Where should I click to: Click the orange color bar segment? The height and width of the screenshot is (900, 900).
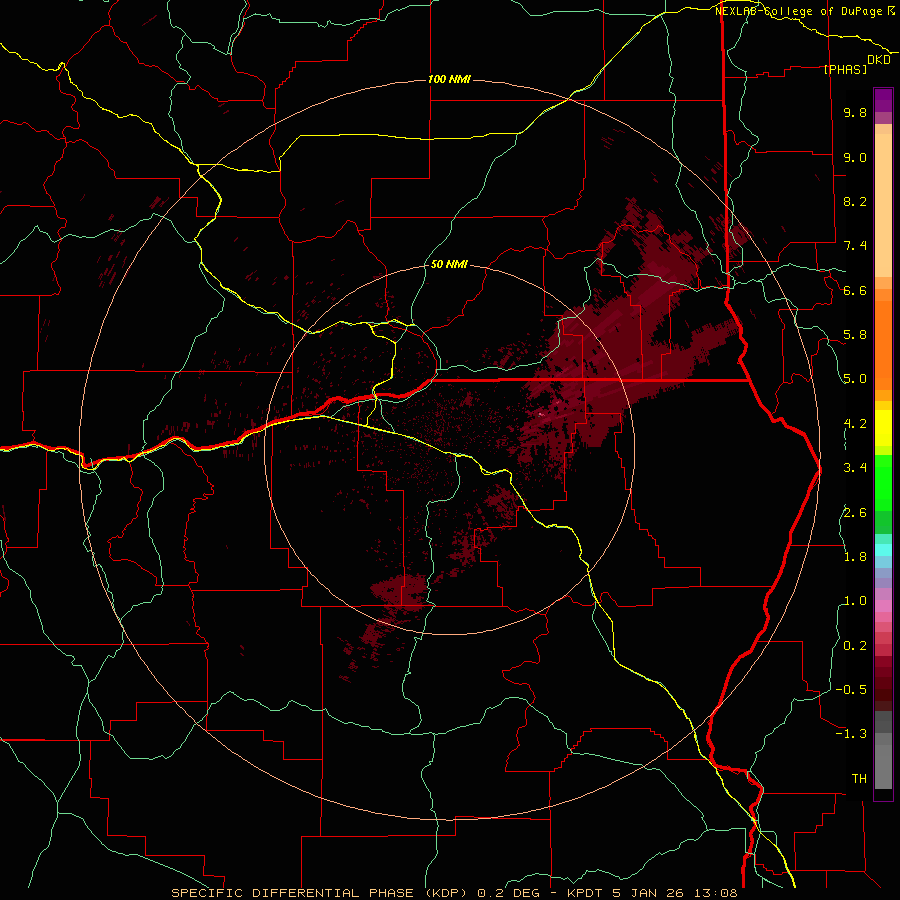[x=883, y=344]
